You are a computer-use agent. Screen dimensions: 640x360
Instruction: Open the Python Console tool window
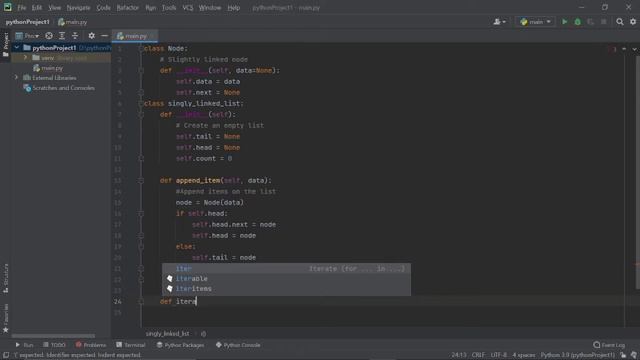pyautogui.click(x=238, y=345)
